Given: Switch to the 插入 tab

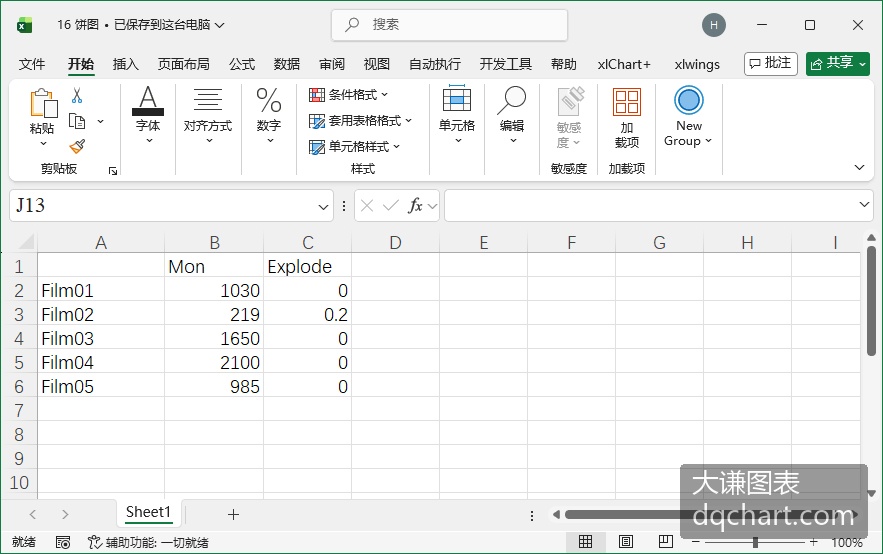Looking at the screenshot, I should tap(125, 64).
